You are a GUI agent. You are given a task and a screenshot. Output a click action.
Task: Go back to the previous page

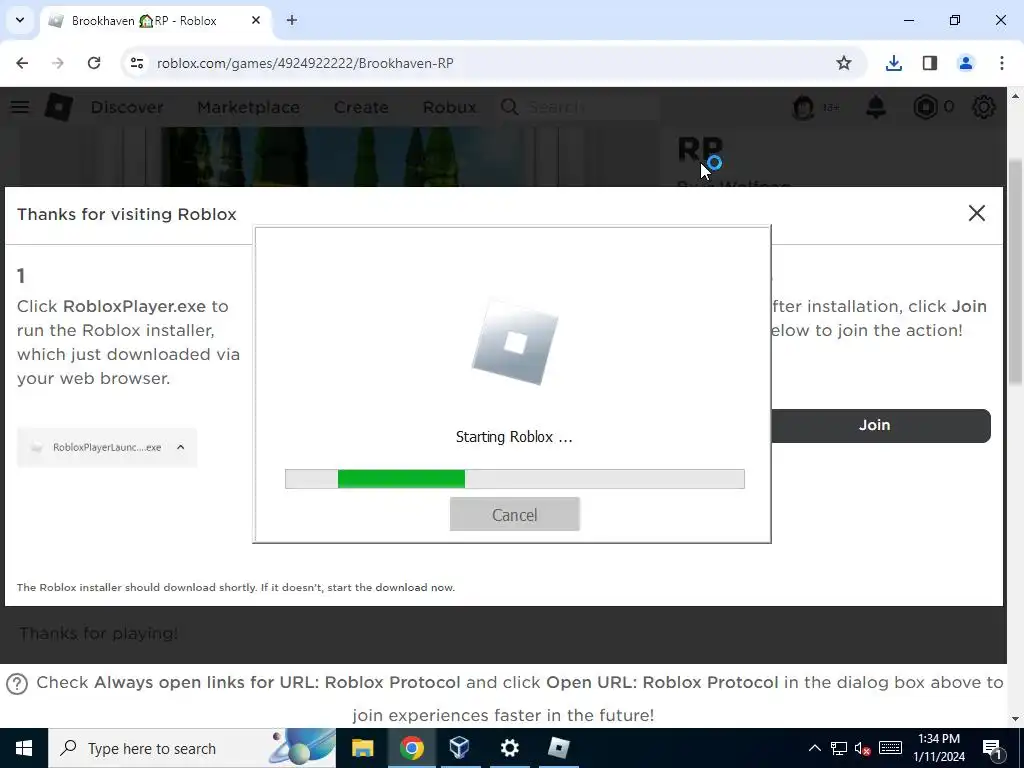[x=22, y=63]
